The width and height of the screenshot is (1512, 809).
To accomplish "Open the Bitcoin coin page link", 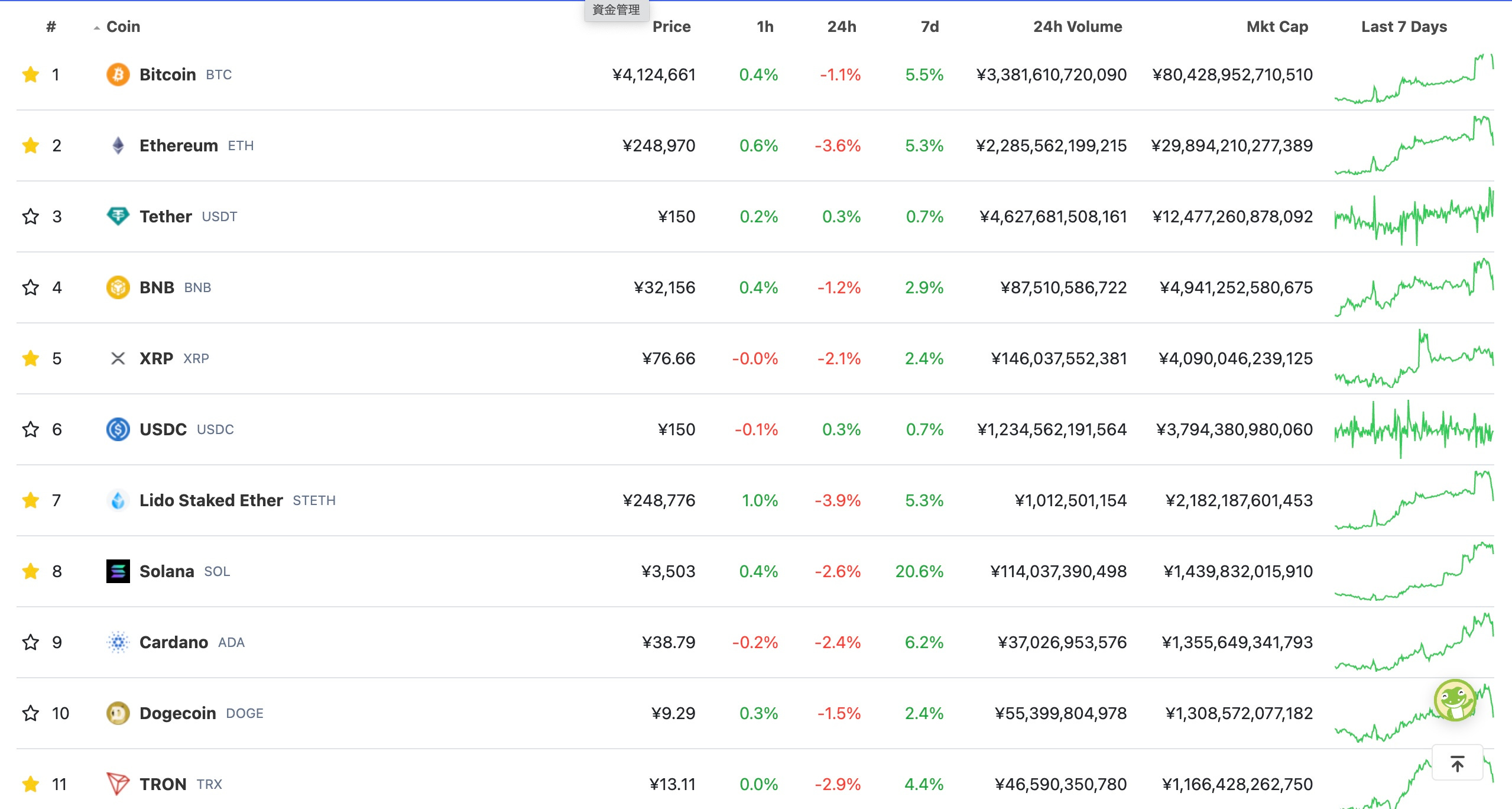I will coord(186,75).
